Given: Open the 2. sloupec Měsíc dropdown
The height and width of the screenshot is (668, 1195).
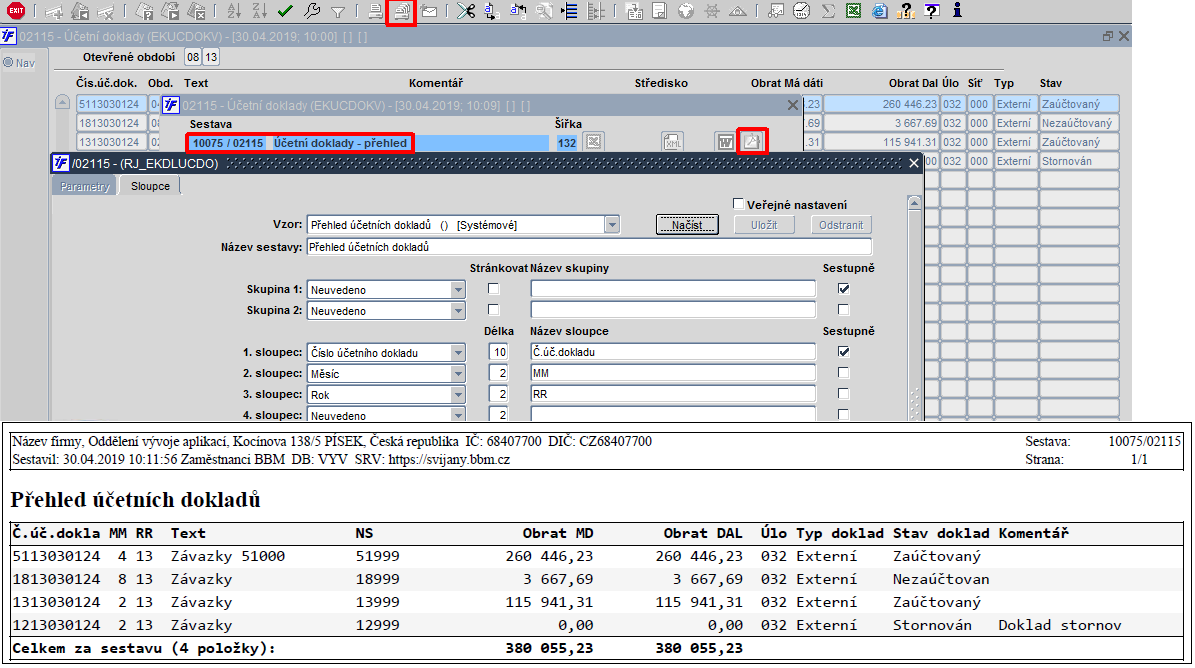Looking at the screenshot, I should (457, 374).
